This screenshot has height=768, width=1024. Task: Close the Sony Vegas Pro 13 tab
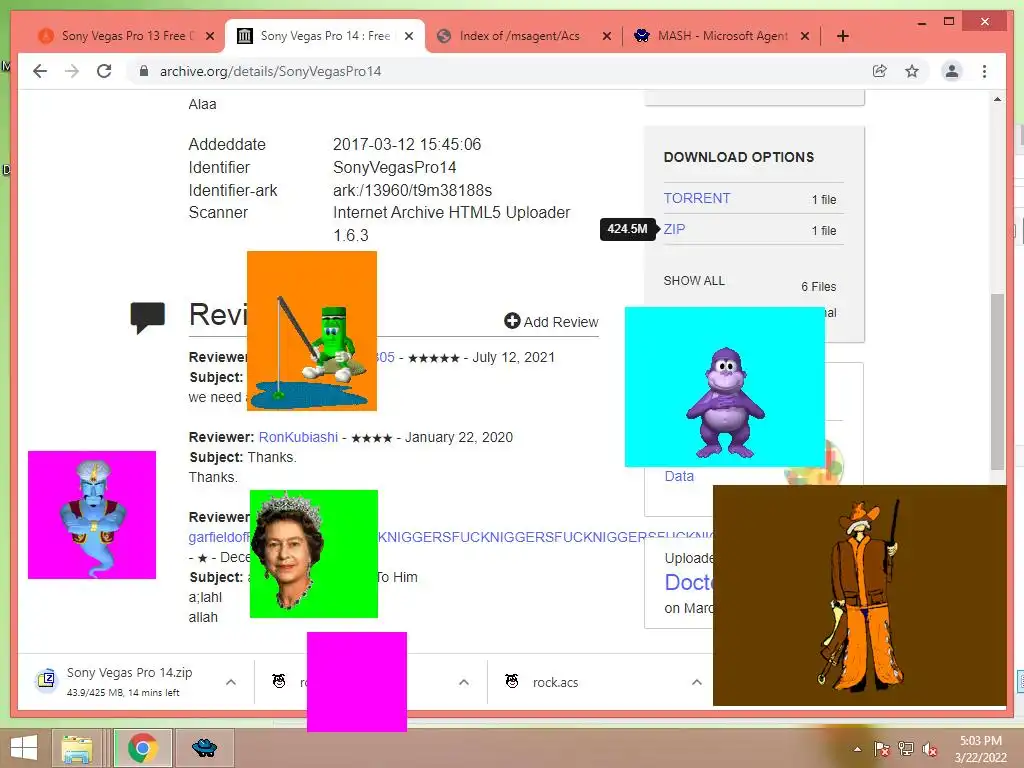[210, 36]
